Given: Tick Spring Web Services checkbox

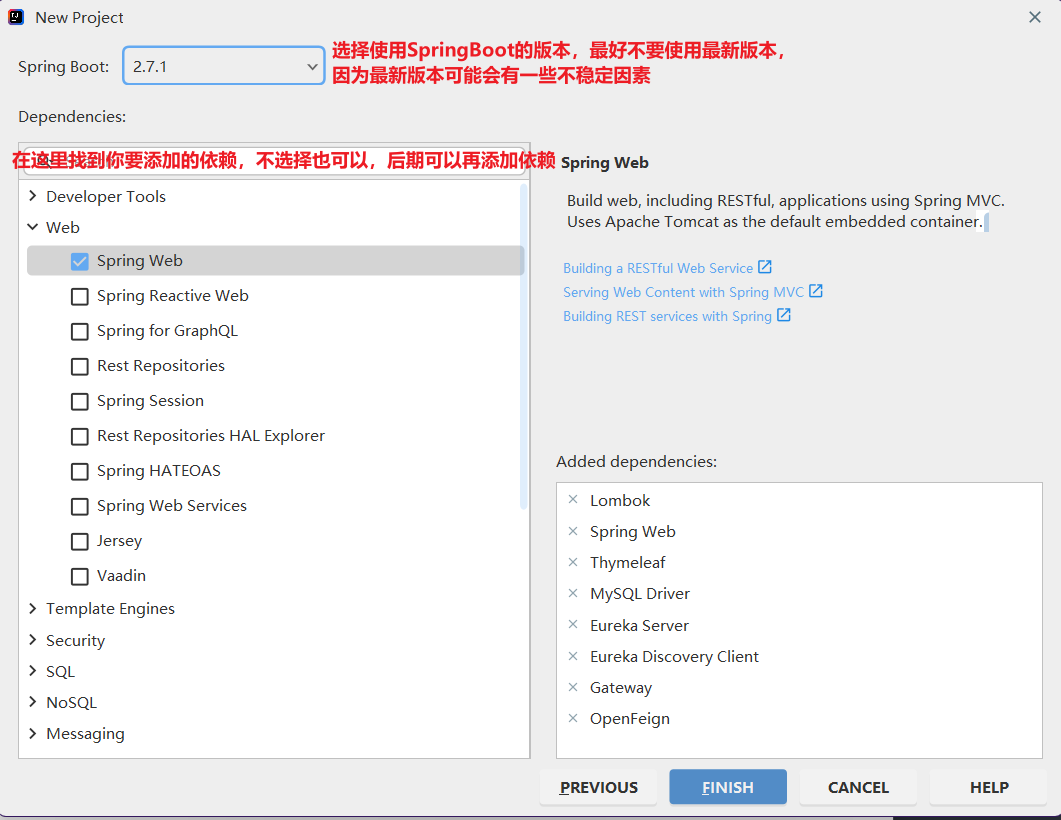Looking at the screenshot, I should tap(80, 507).
